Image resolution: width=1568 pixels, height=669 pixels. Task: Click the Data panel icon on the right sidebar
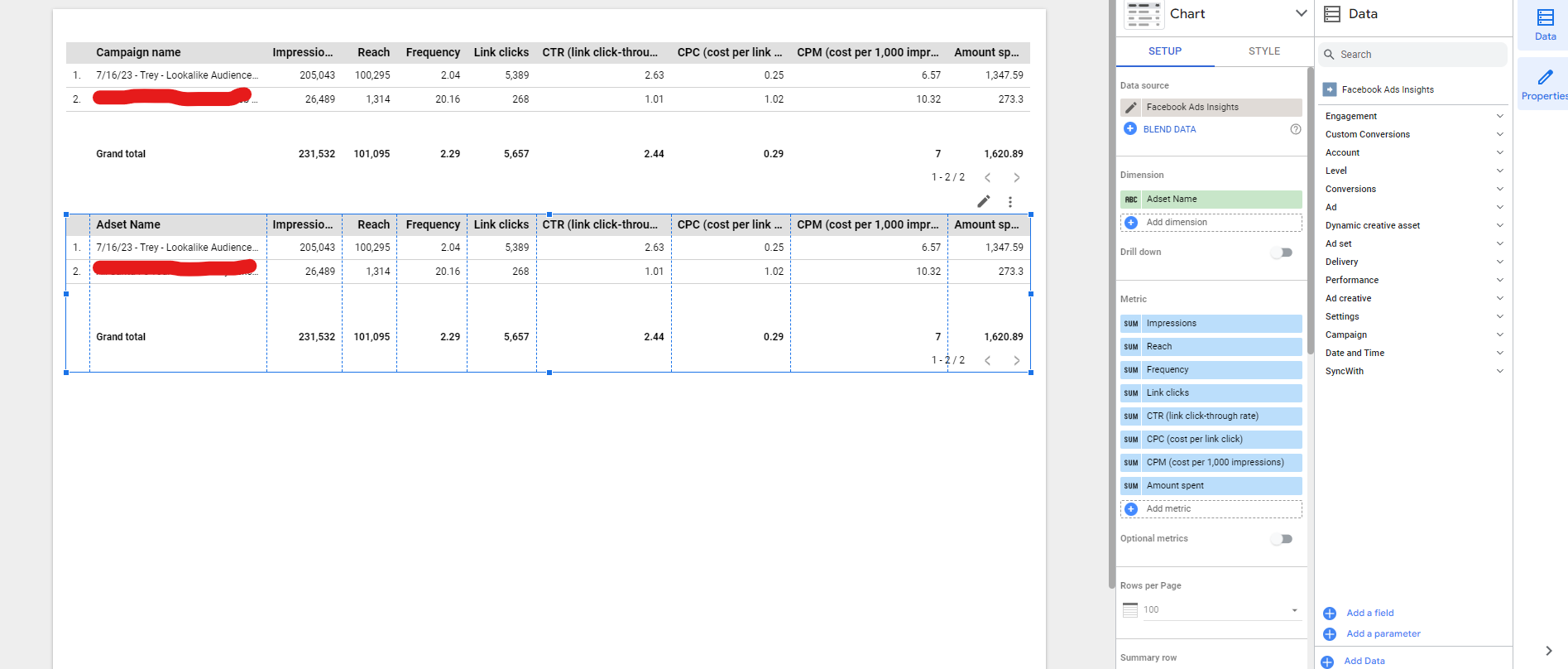click(x=1545, y=24)
